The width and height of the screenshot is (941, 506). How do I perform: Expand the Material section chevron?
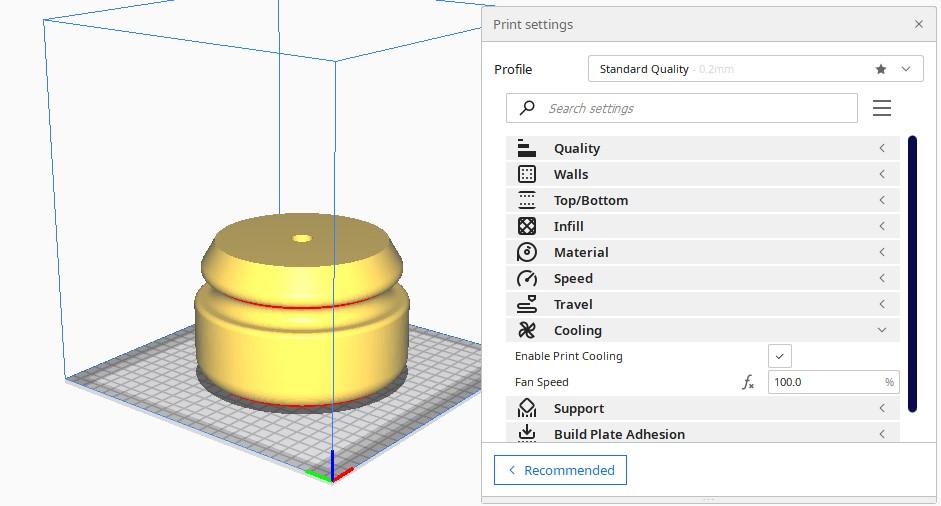[882, 252]
